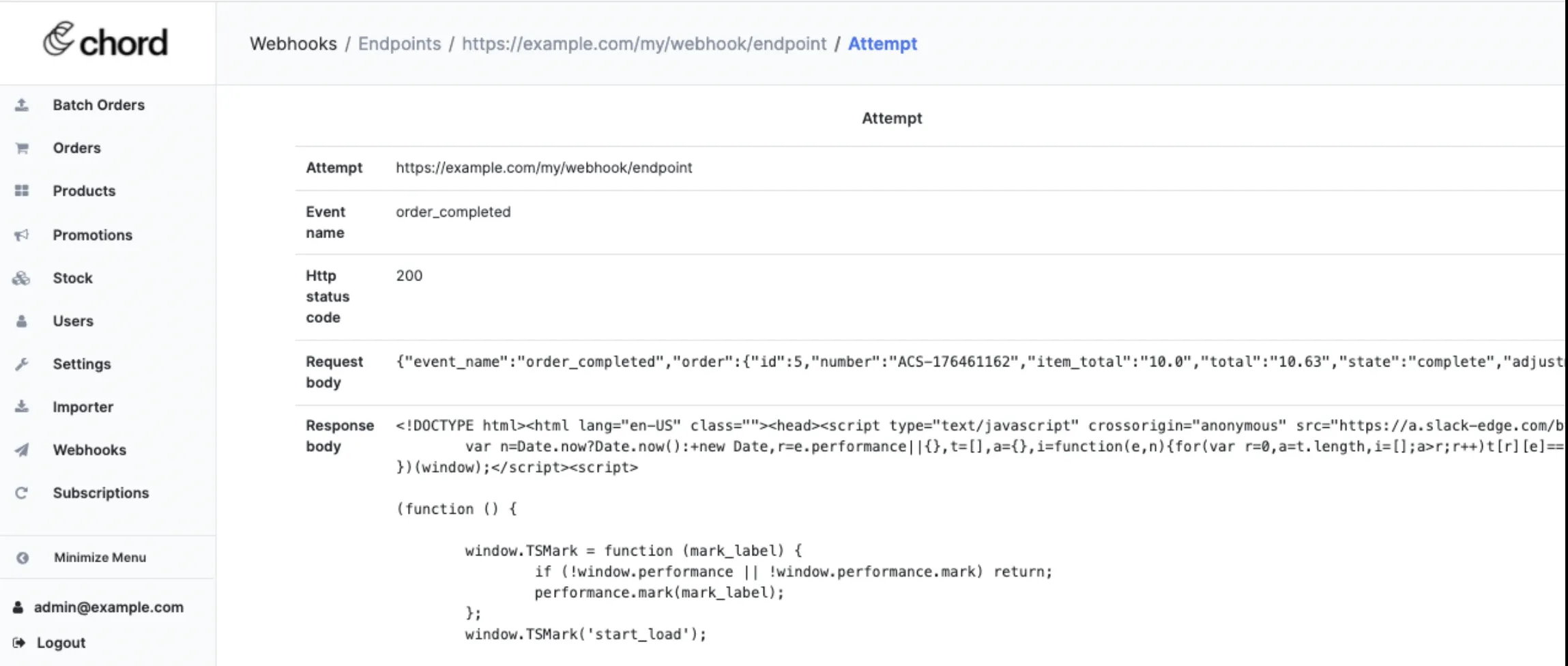Click the 200 status code value

tap(409, 276)
